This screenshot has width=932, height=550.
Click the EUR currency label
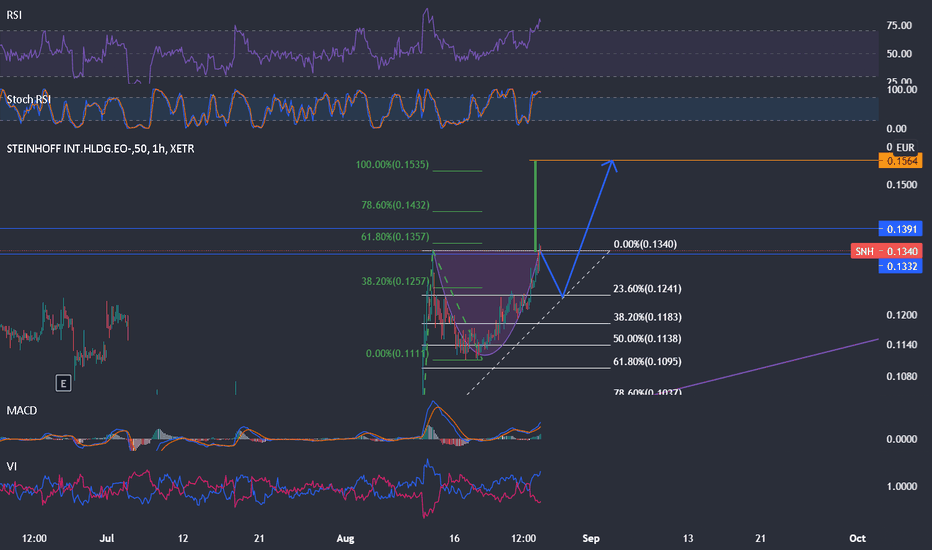[905, 147]
